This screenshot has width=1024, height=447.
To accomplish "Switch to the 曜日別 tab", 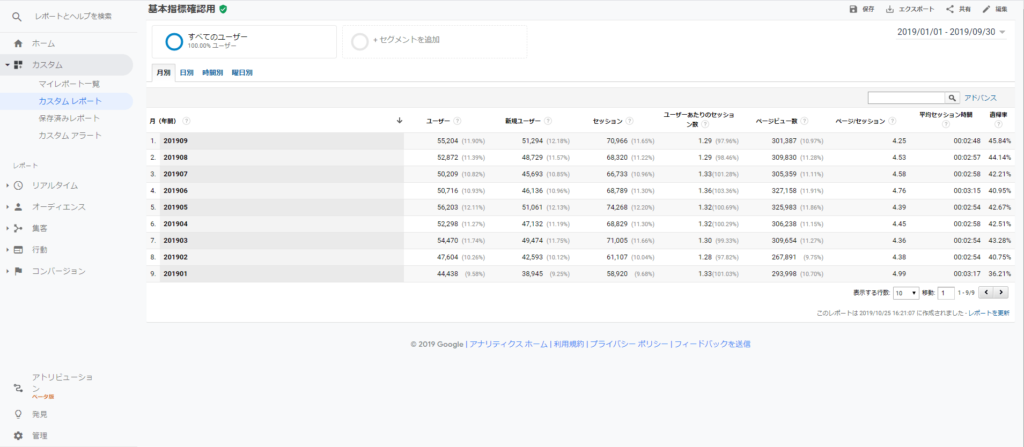I will [241, 73].
